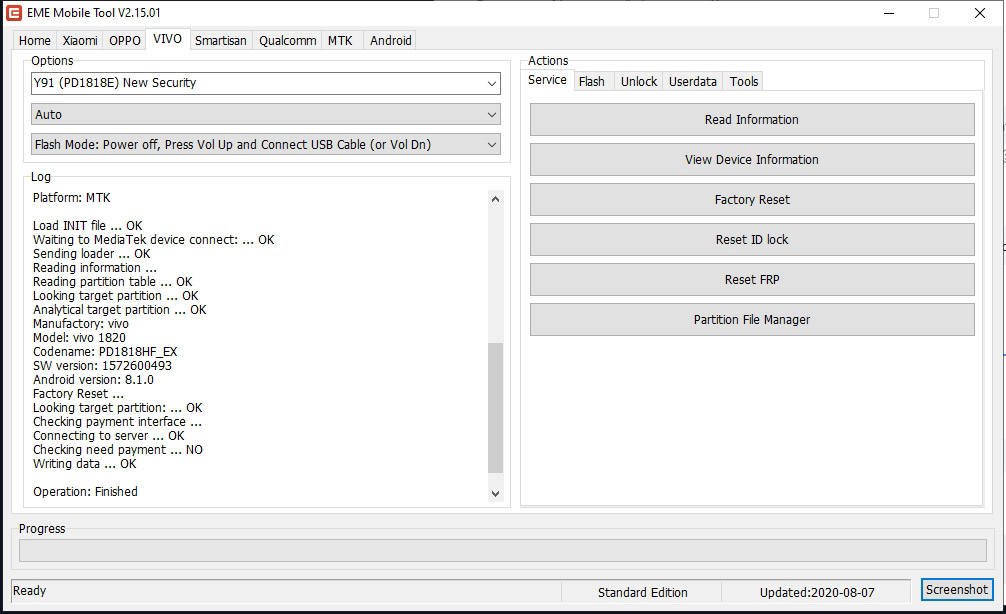This screenshot has width=1006, height=614.
Task: Click the log scrollbar up arrow
Action: pos(495,199)
